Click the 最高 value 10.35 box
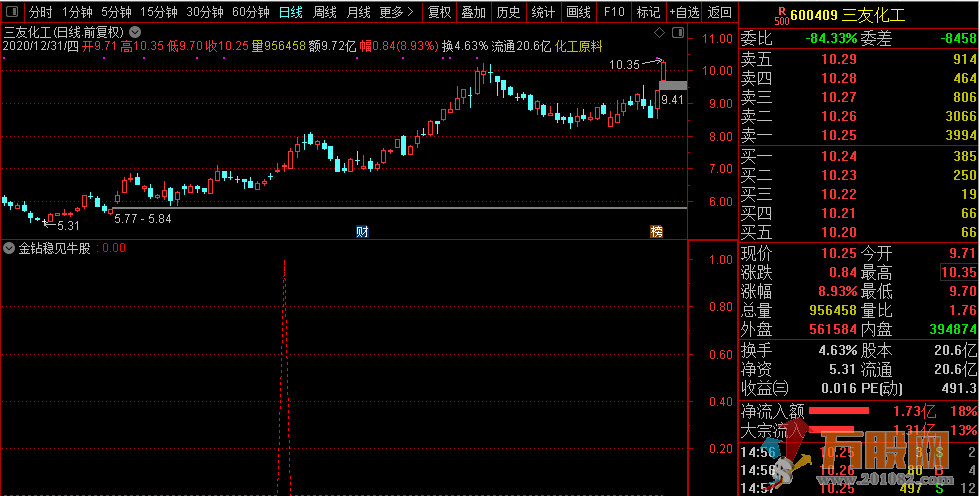 pyautogui.click(x=959, y=272)
